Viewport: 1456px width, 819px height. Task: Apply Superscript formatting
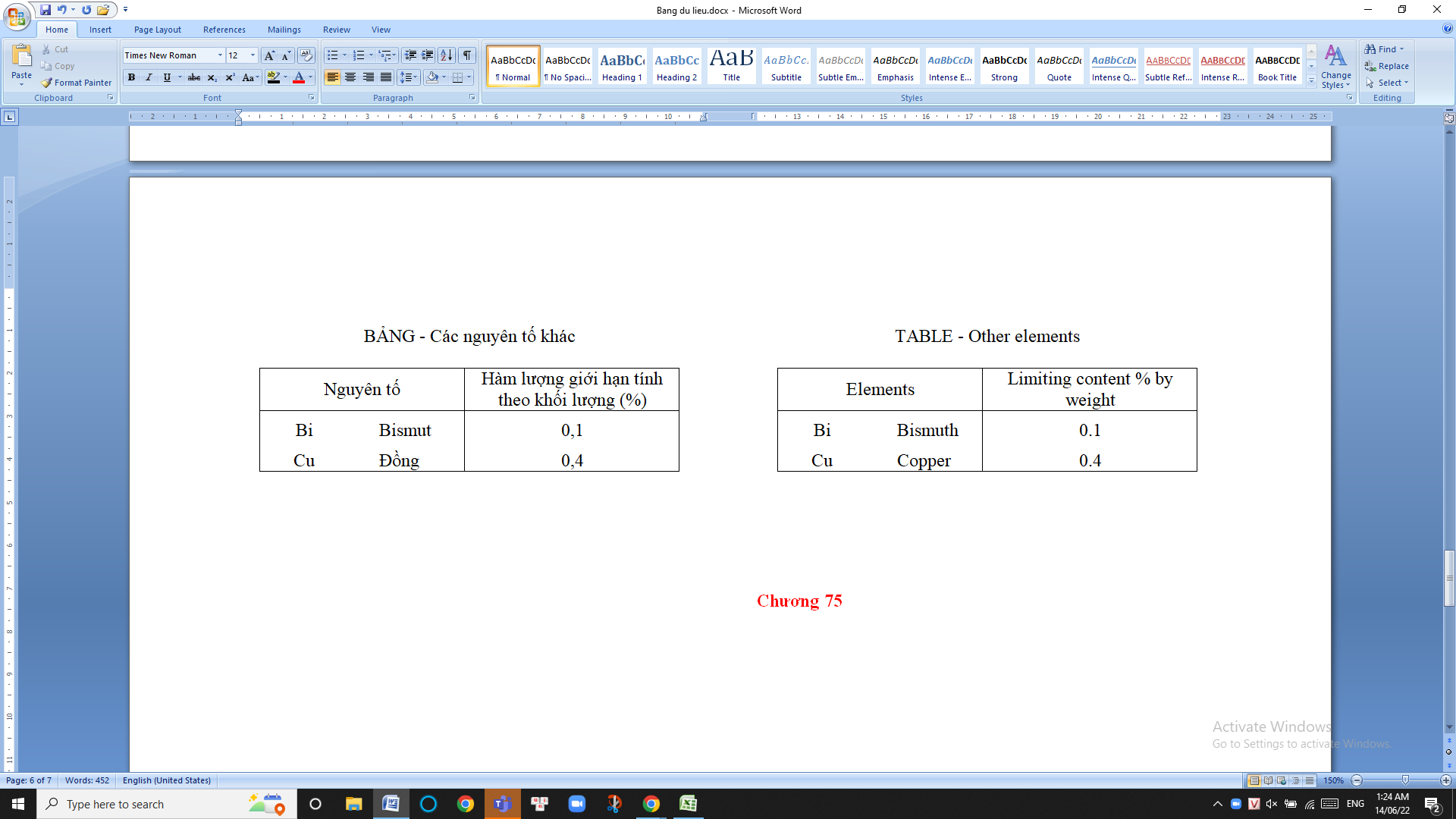[x=230, y=77]
